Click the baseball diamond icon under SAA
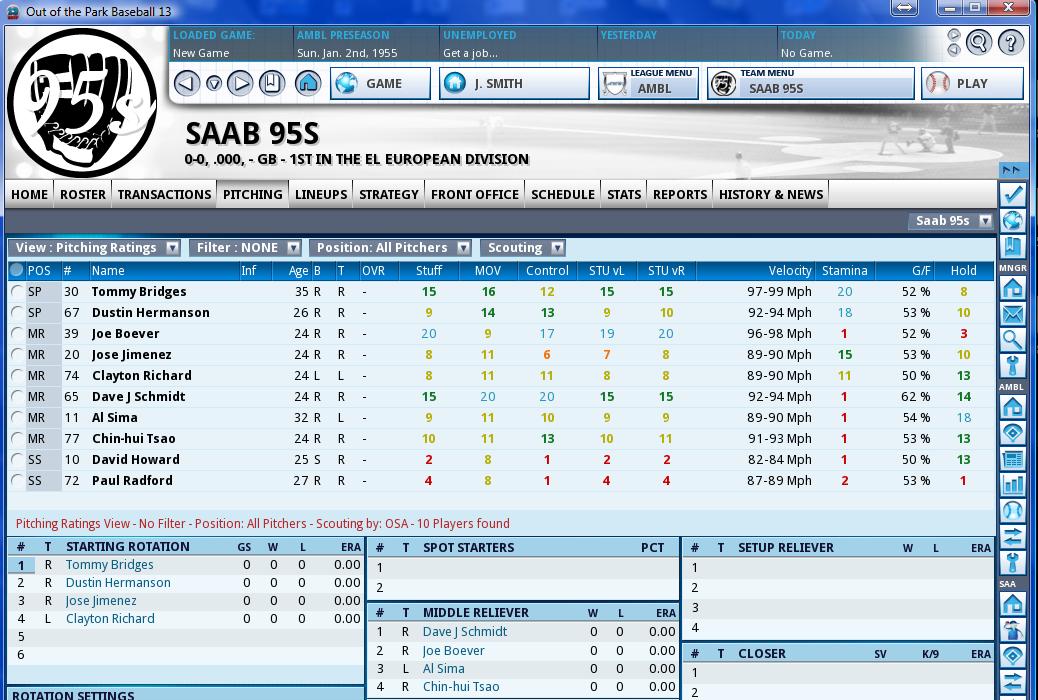The height and width of the screenshot is (700, 1038). 1012,655
